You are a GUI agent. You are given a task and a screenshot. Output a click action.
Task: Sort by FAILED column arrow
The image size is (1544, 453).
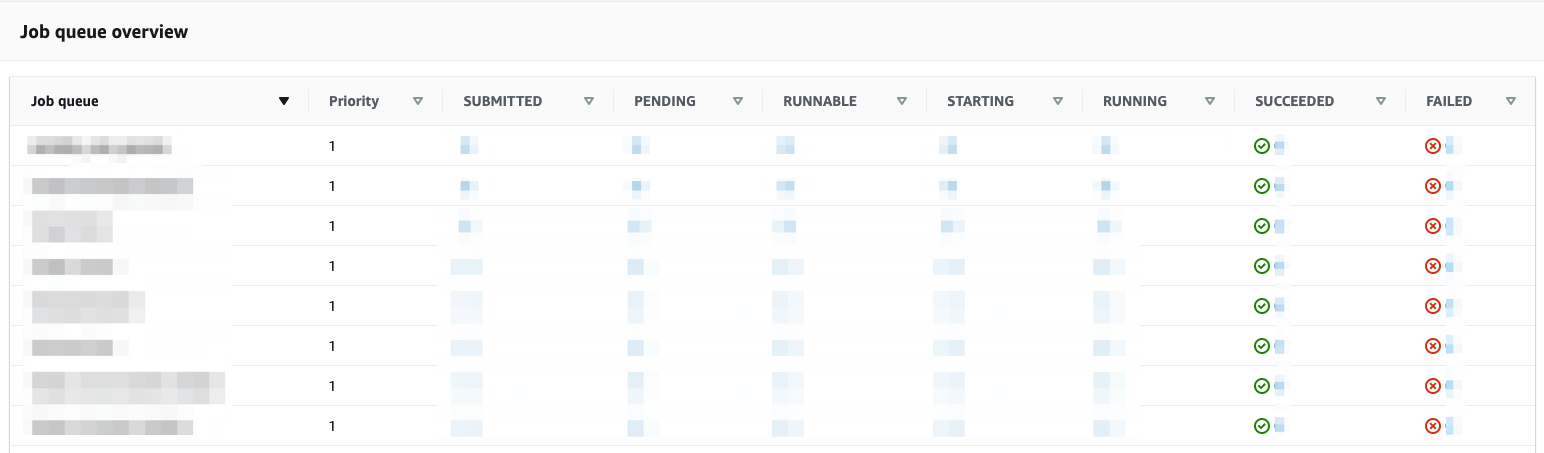(1511, 101)
